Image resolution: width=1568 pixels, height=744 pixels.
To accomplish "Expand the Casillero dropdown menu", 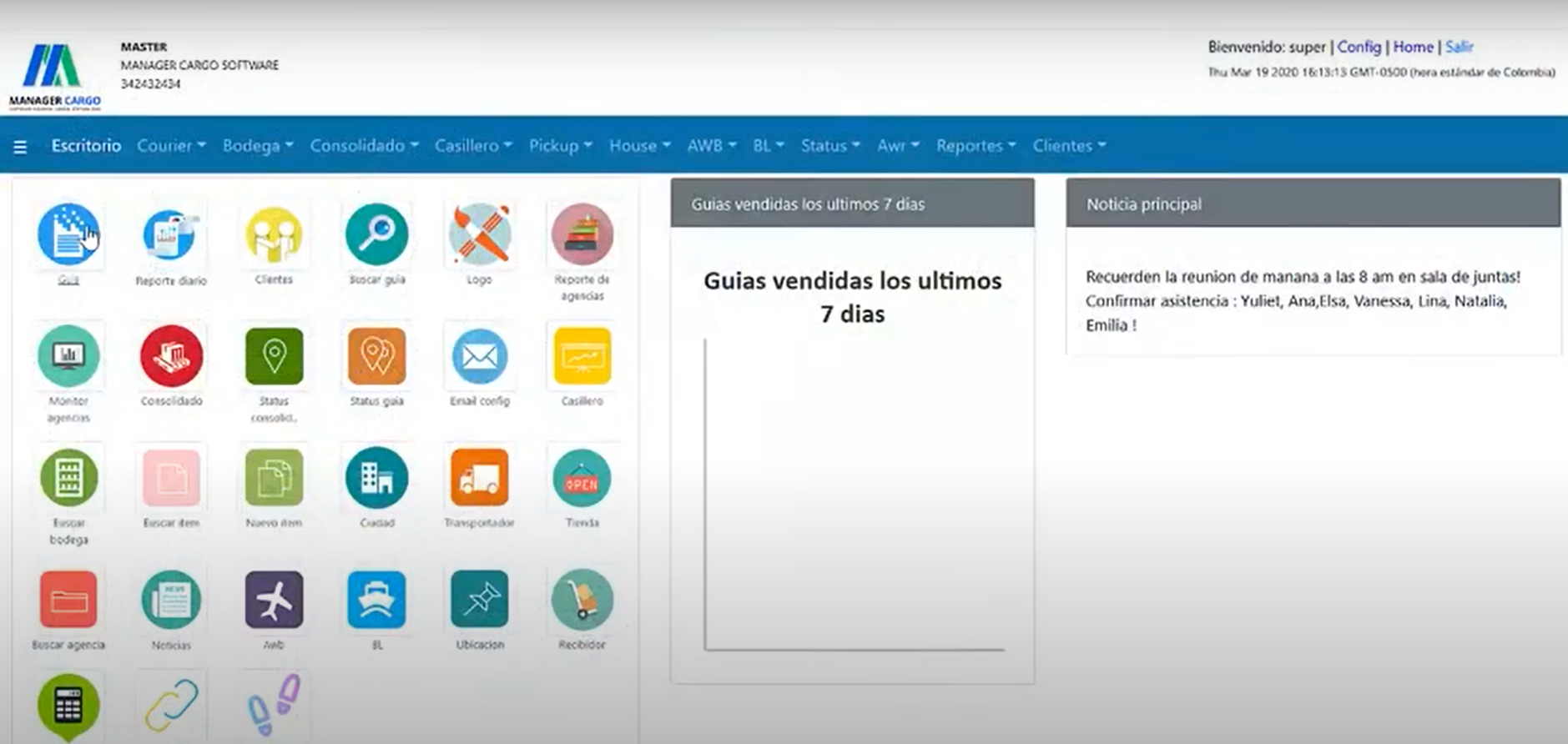I will (x=473, y=145).
